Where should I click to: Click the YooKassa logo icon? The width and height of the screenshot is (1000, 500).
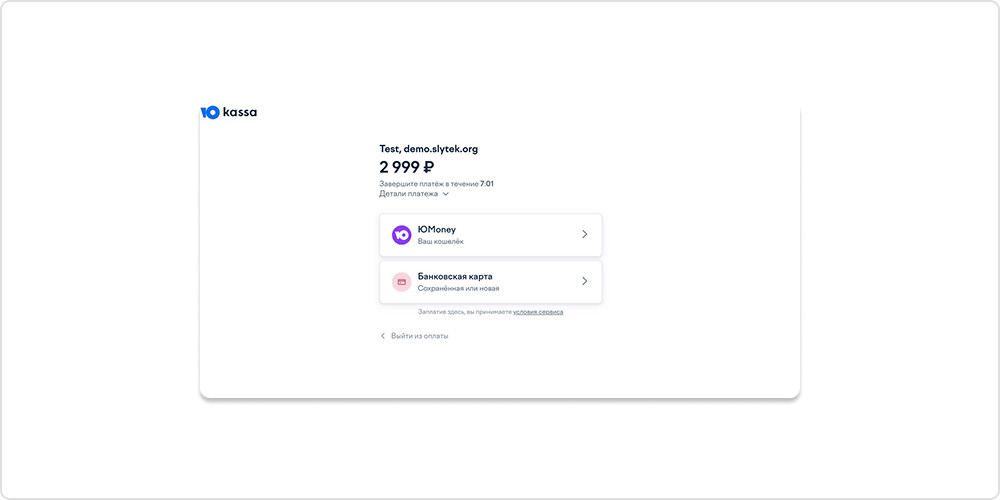pyautogui.click(x=210, y=112)
